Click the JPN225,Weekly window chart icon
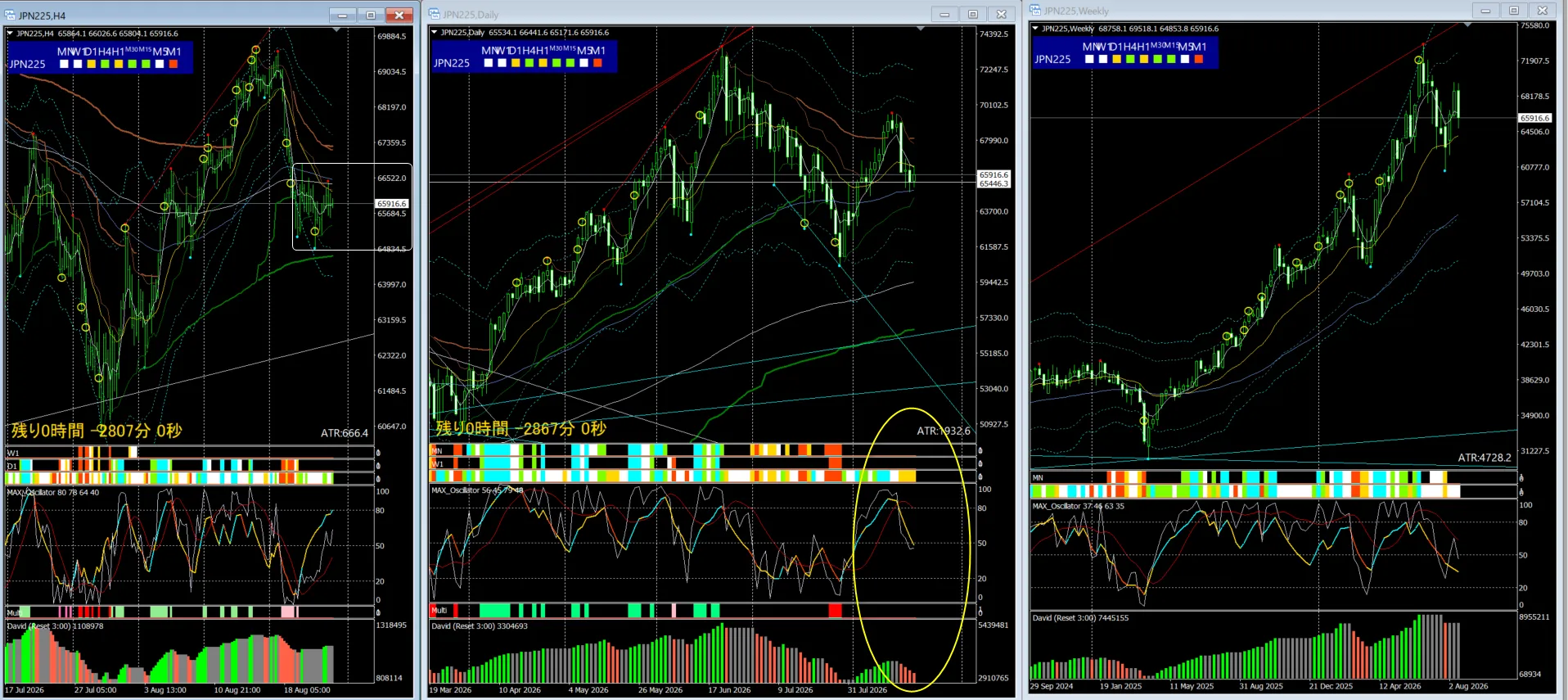The image size is (1568, 700). 1035,10
